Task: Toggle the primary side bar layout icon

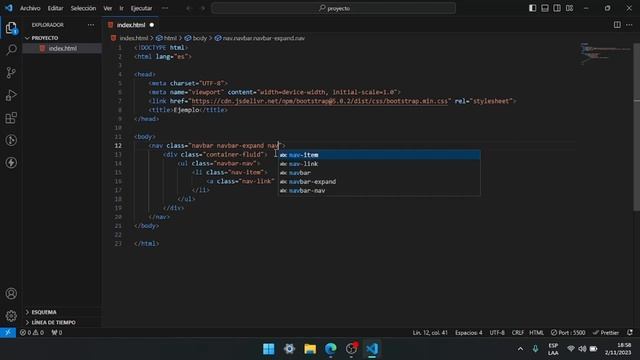Action: (532, 8)
